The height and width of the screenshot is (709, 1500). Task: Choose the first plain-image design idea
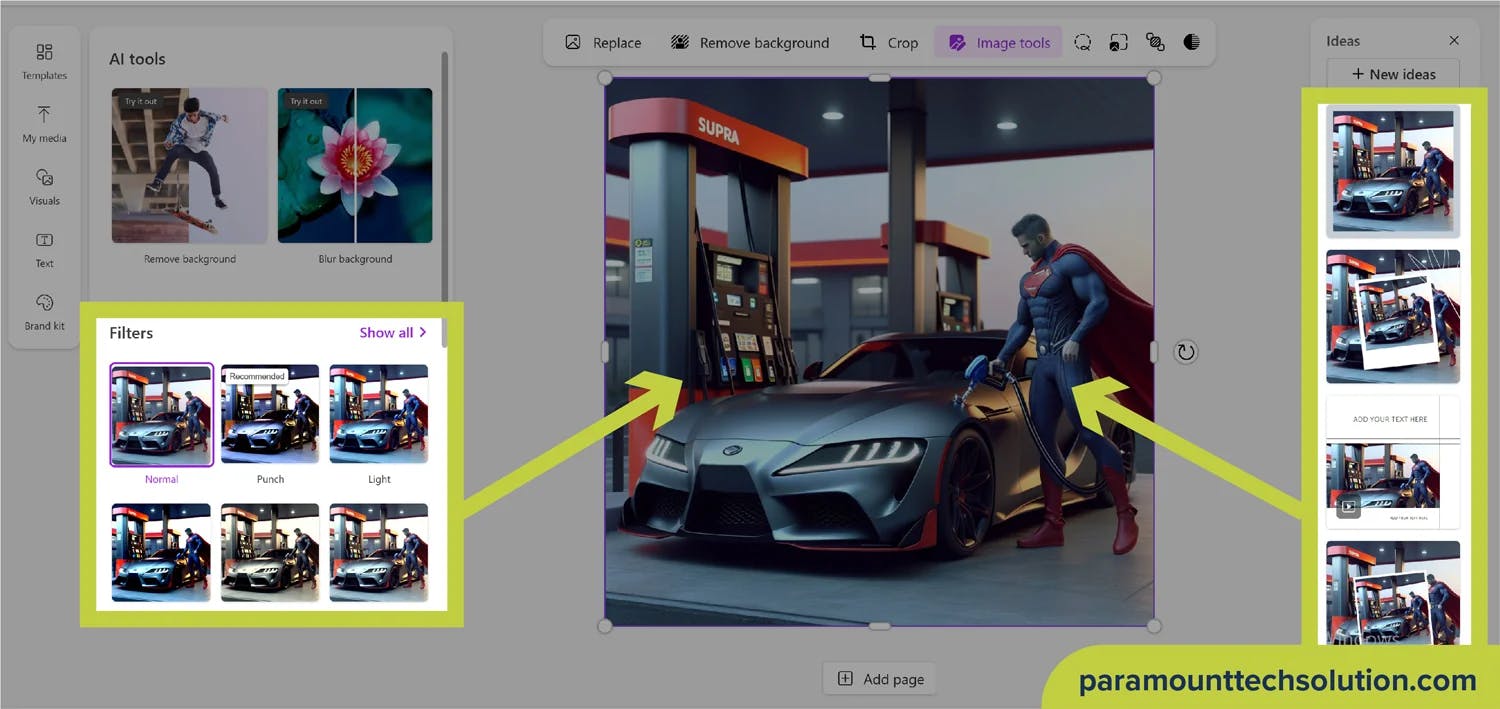[1393, 171]
